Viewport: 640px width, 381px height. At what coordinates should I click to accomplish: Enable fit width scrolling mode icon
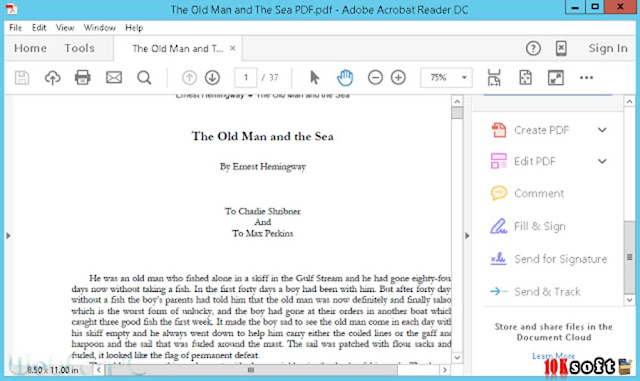pos(494,78)
